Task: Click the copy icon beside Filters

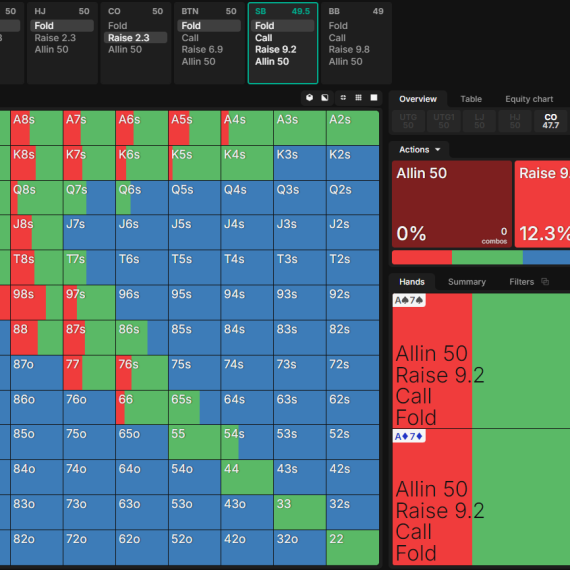Action: click(545, 281)
